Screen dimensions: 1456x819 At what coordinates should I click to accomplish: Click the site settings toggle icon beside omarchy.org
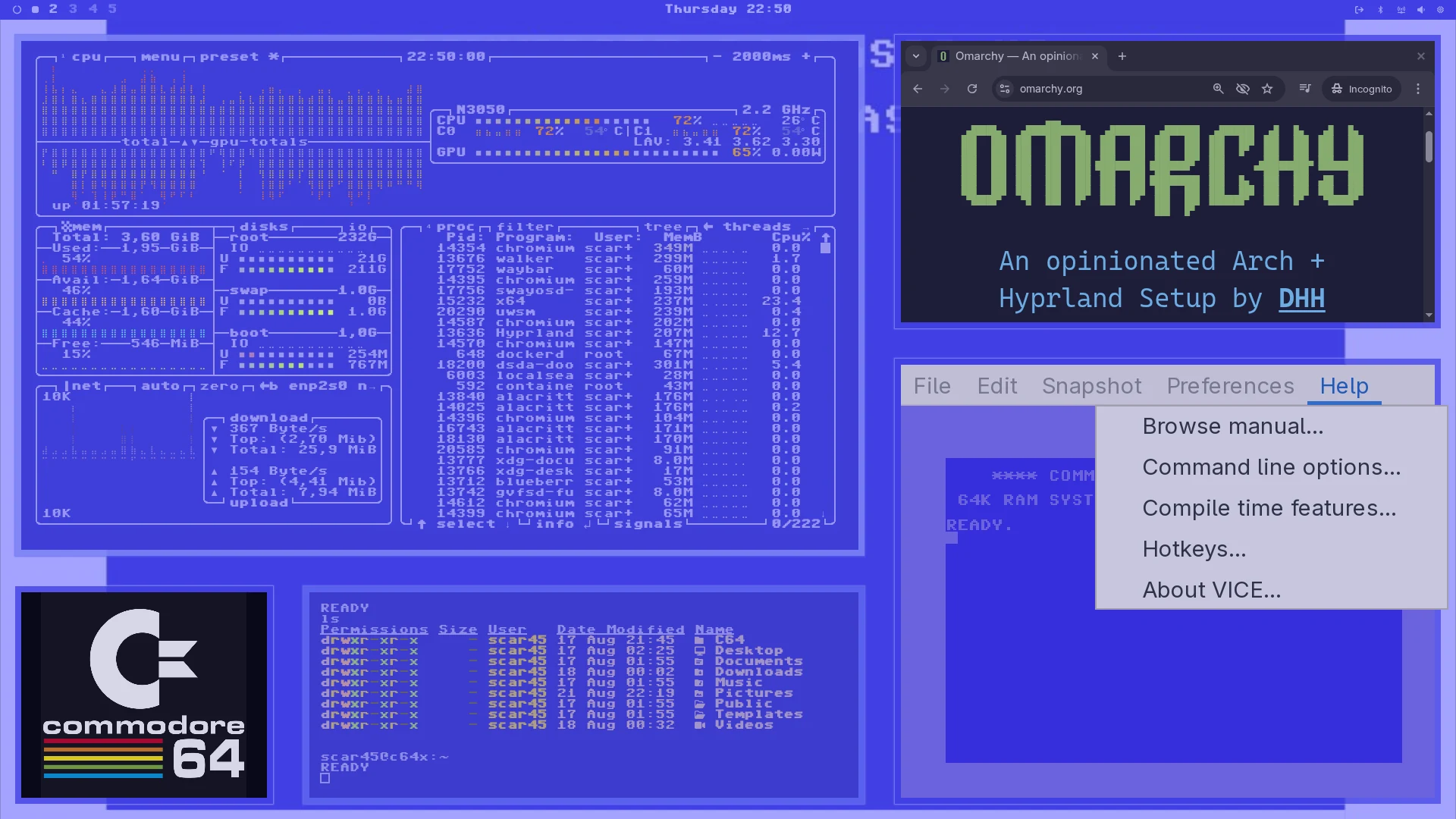[x=1005, y=89]
